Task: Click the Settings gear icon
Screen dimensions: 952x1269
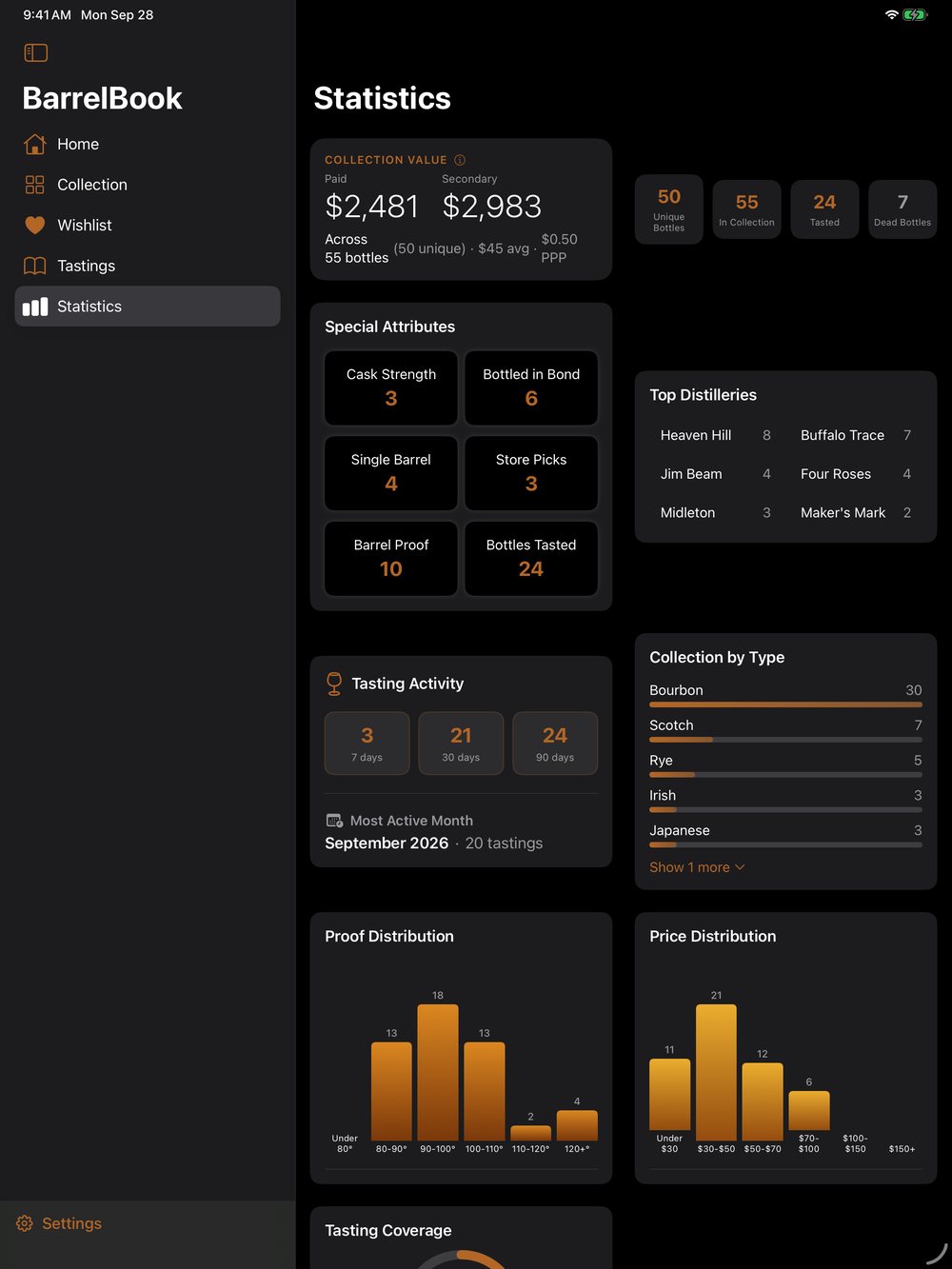Action: 25,1223
